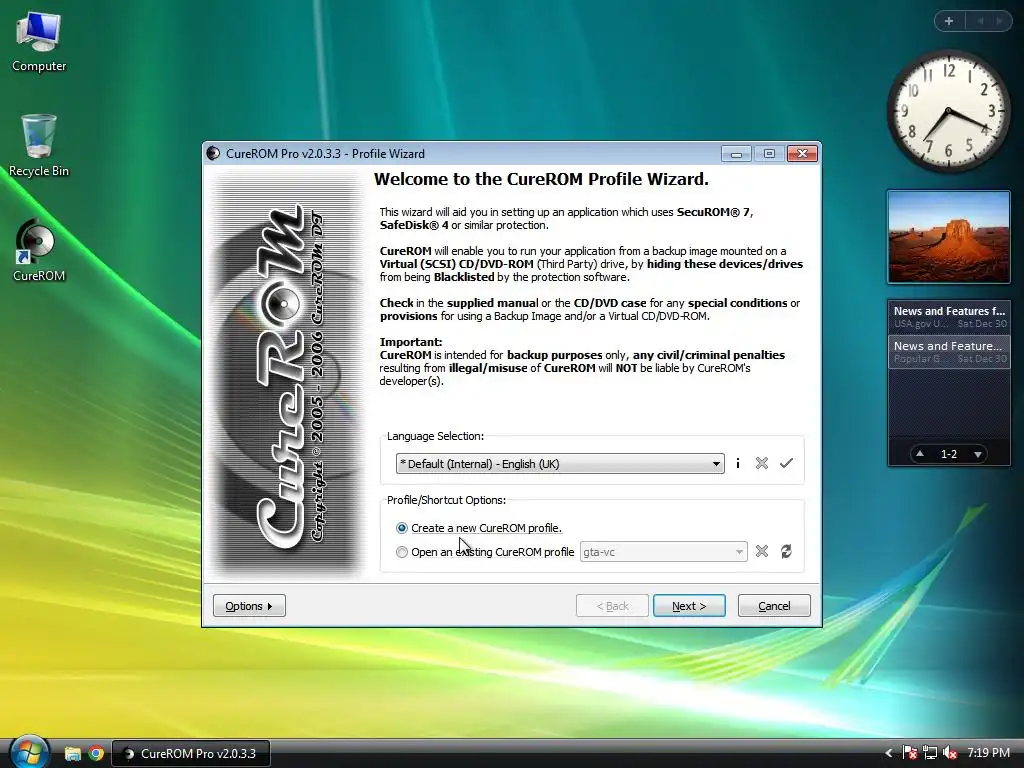This screenshot has height=768, width=1024.
Task: Minimize the CureROM Profile Wizard window
Action: [736, 153]
